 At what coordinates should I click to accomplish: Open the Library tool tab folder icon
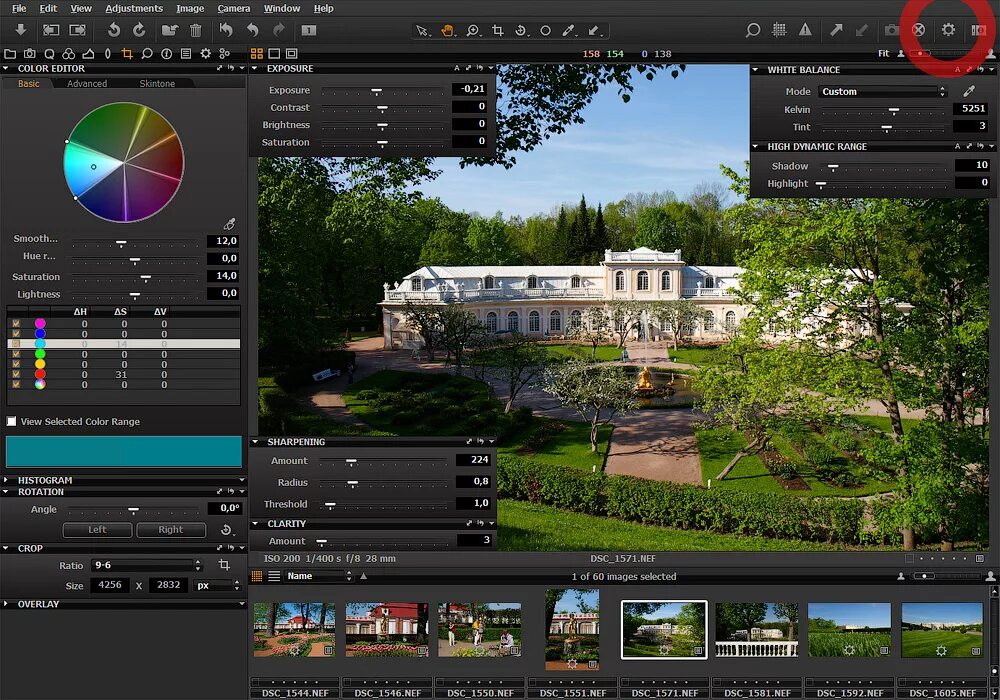coord(10,53)
